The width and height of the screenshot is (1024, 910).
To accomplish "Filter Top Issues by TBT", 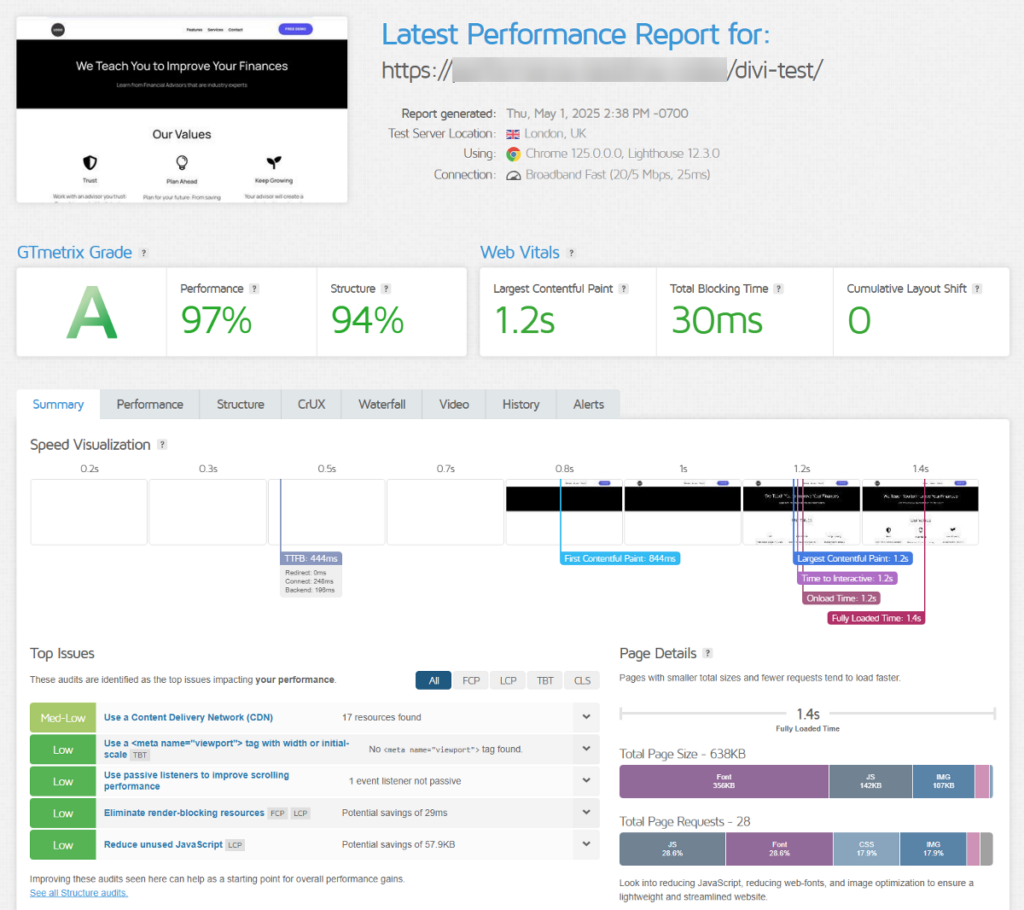I will point(544,680).
